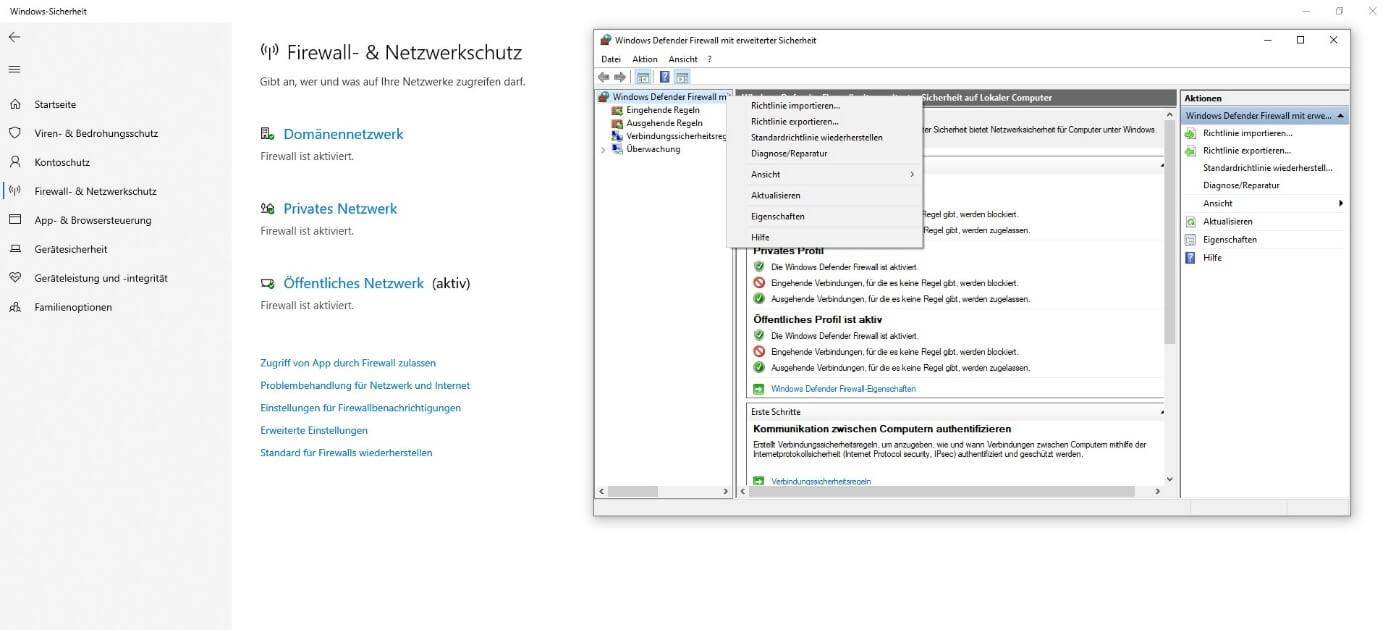Toggle console tree pane toolbar icon
The height and width of the screenshot is (630, 1388).
point(643,77)
